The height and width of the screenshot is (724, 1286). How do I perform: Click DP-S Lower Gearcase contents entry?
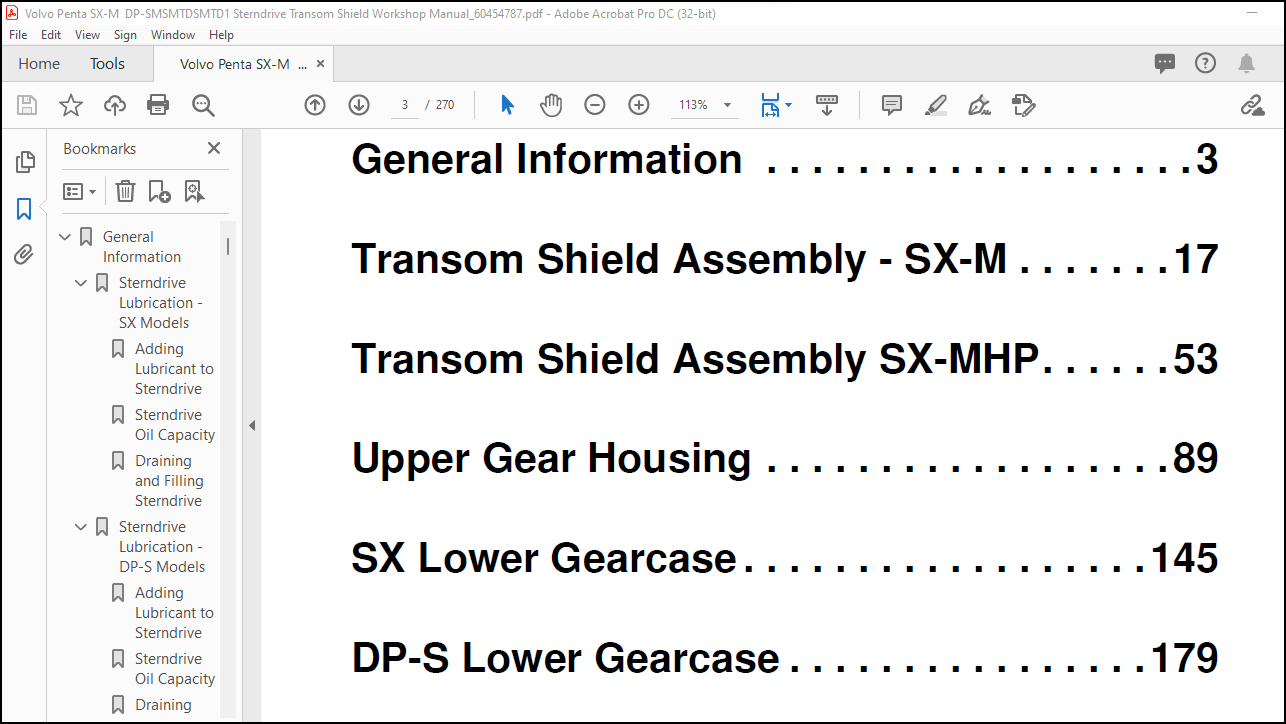pos(785,658)
